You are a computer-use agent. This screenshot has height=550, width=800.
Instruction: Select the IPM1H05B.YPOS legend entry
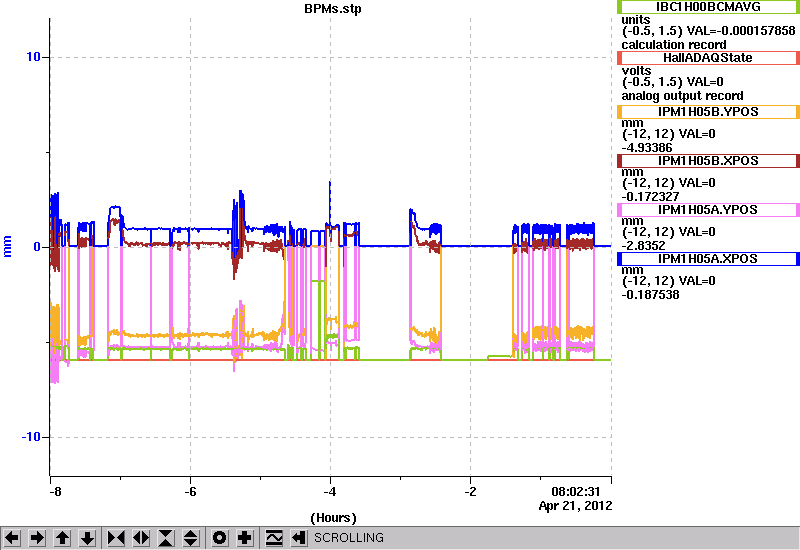coord(708,112)
